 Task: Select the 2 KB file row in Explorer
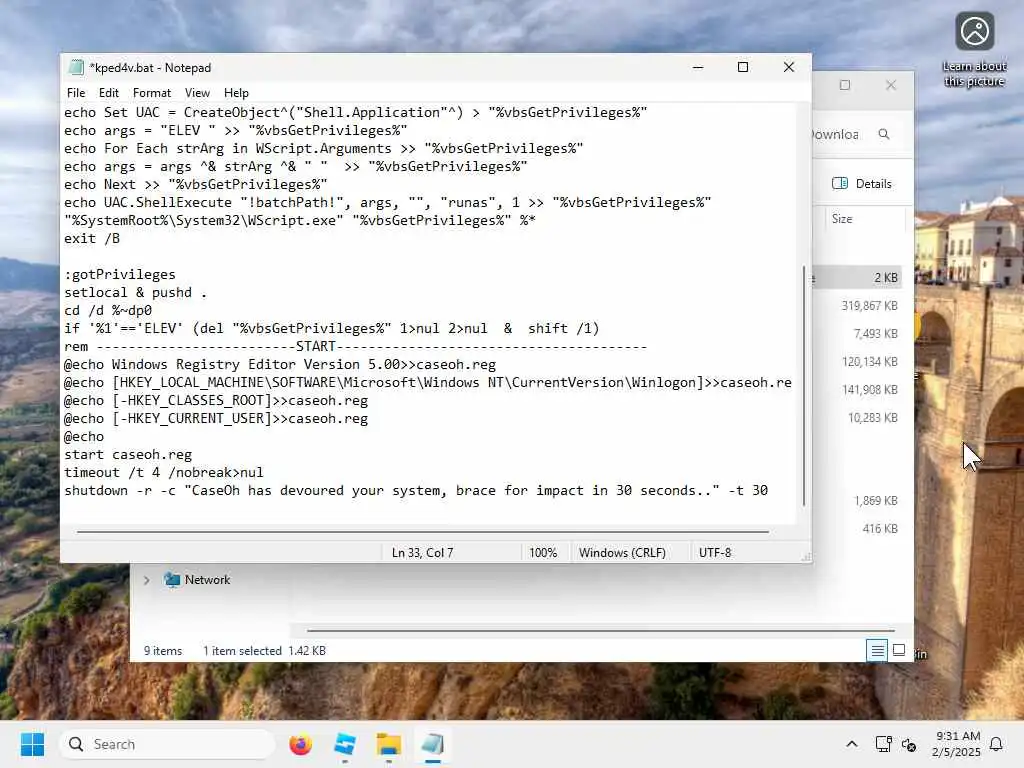(x=857, y=278)
